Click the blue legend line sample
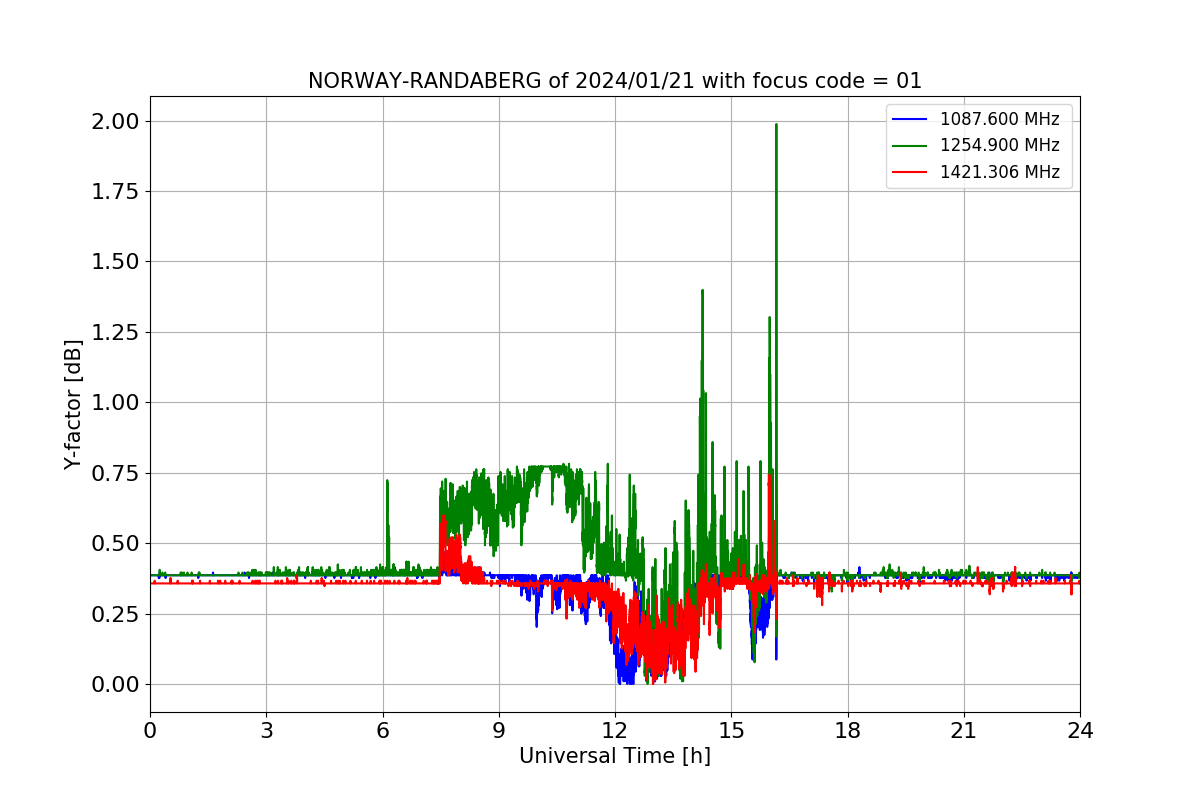 [x=910, y=120]
